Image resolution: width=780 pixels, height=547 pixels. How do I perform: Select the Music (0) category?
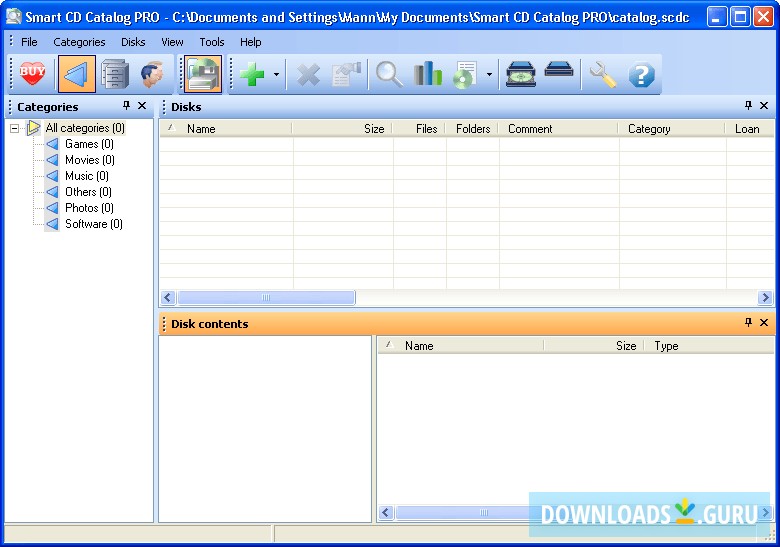[x=87, y=176]
